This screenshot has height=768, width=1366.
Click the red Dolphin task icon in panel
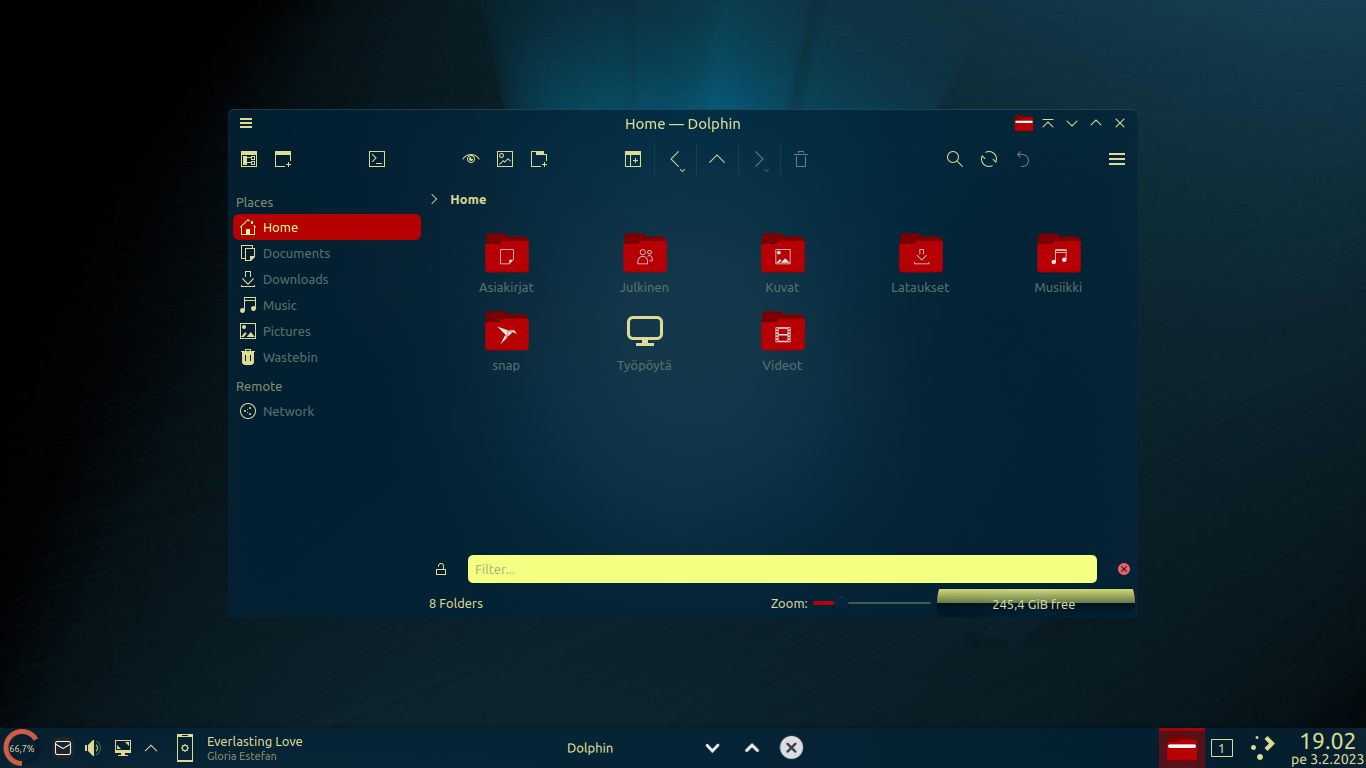[x=1182, y=747]
